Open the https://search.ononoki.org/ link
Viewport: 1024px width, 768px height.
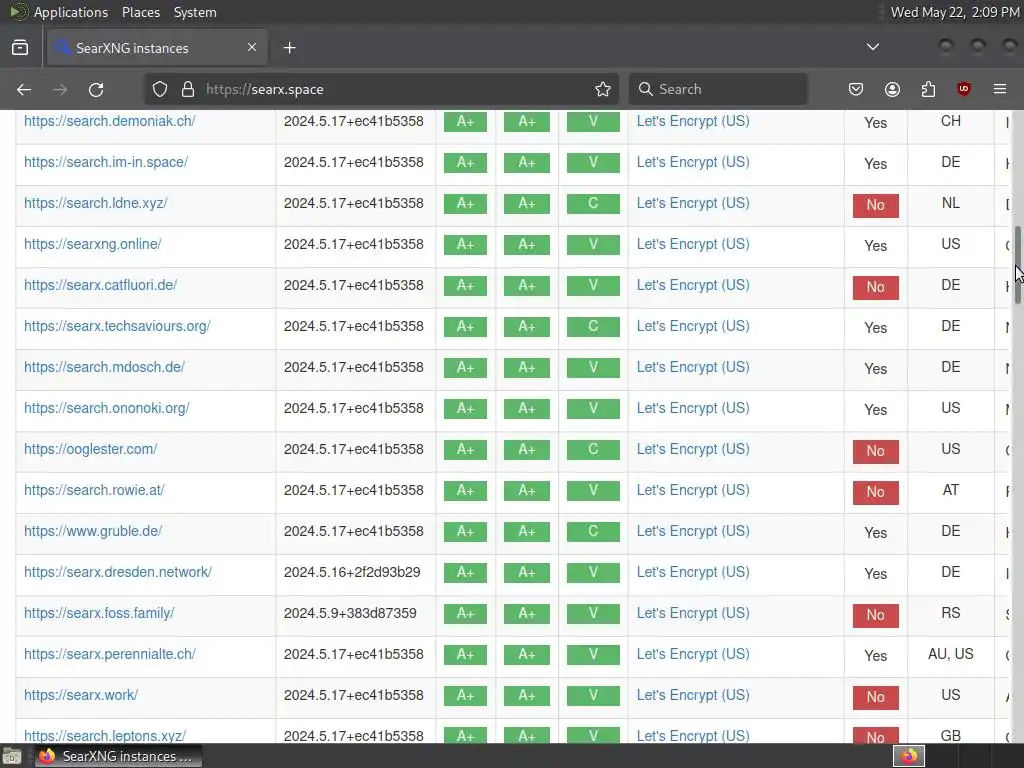click(107, 408)
